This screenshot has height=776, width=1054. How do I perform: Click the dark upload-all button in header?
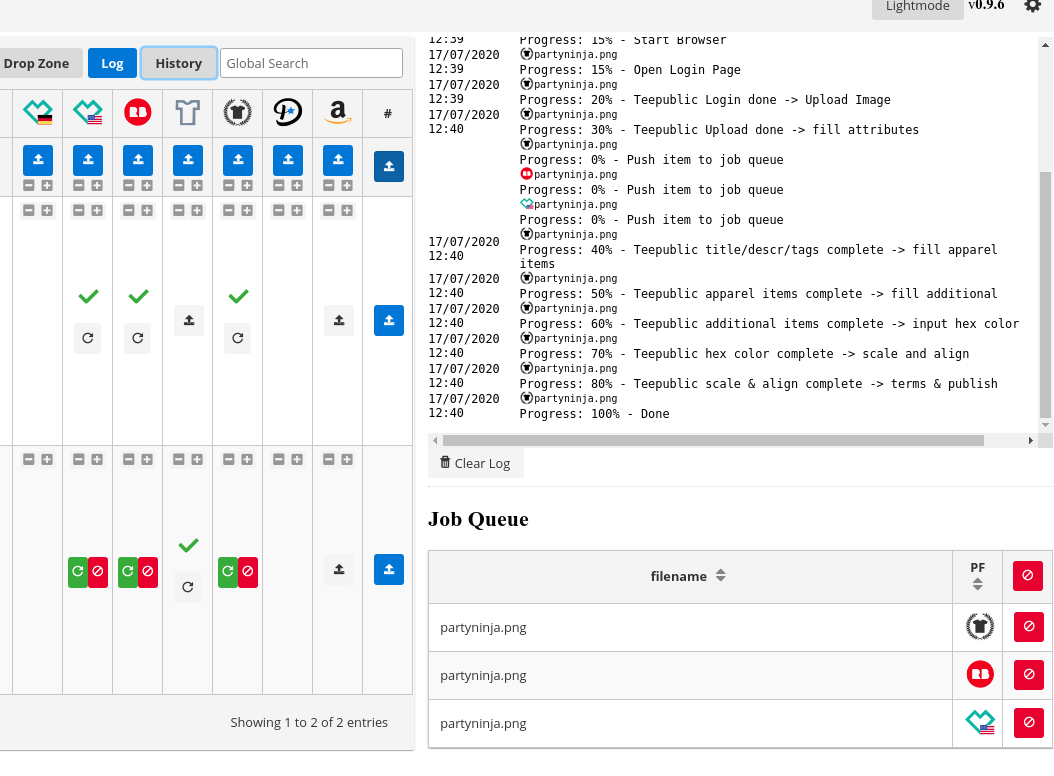pos(388,166)
